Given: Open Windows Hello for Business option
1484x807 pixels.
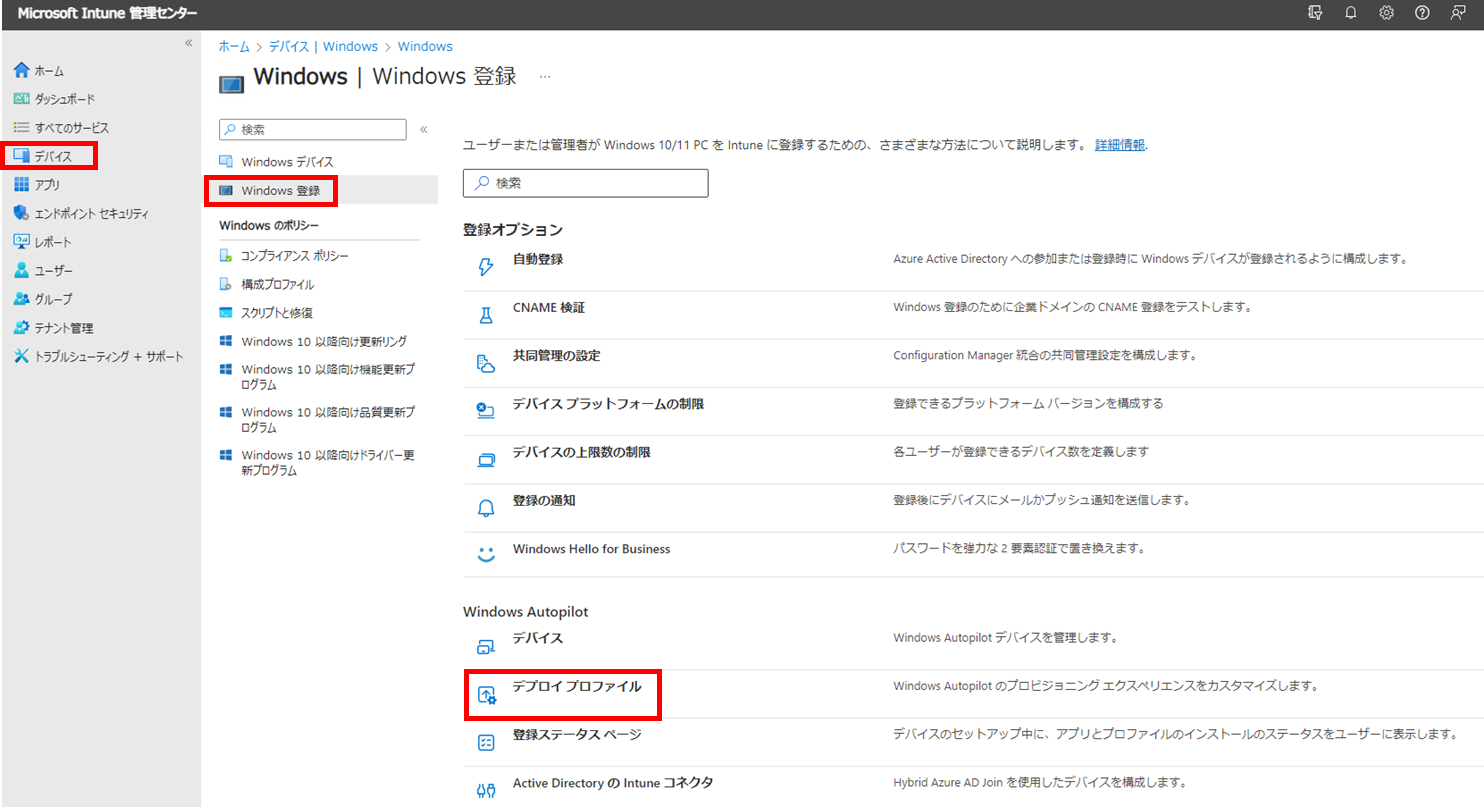Looking at the screenshot, I should pyautogui.click(x=591, y=549).
